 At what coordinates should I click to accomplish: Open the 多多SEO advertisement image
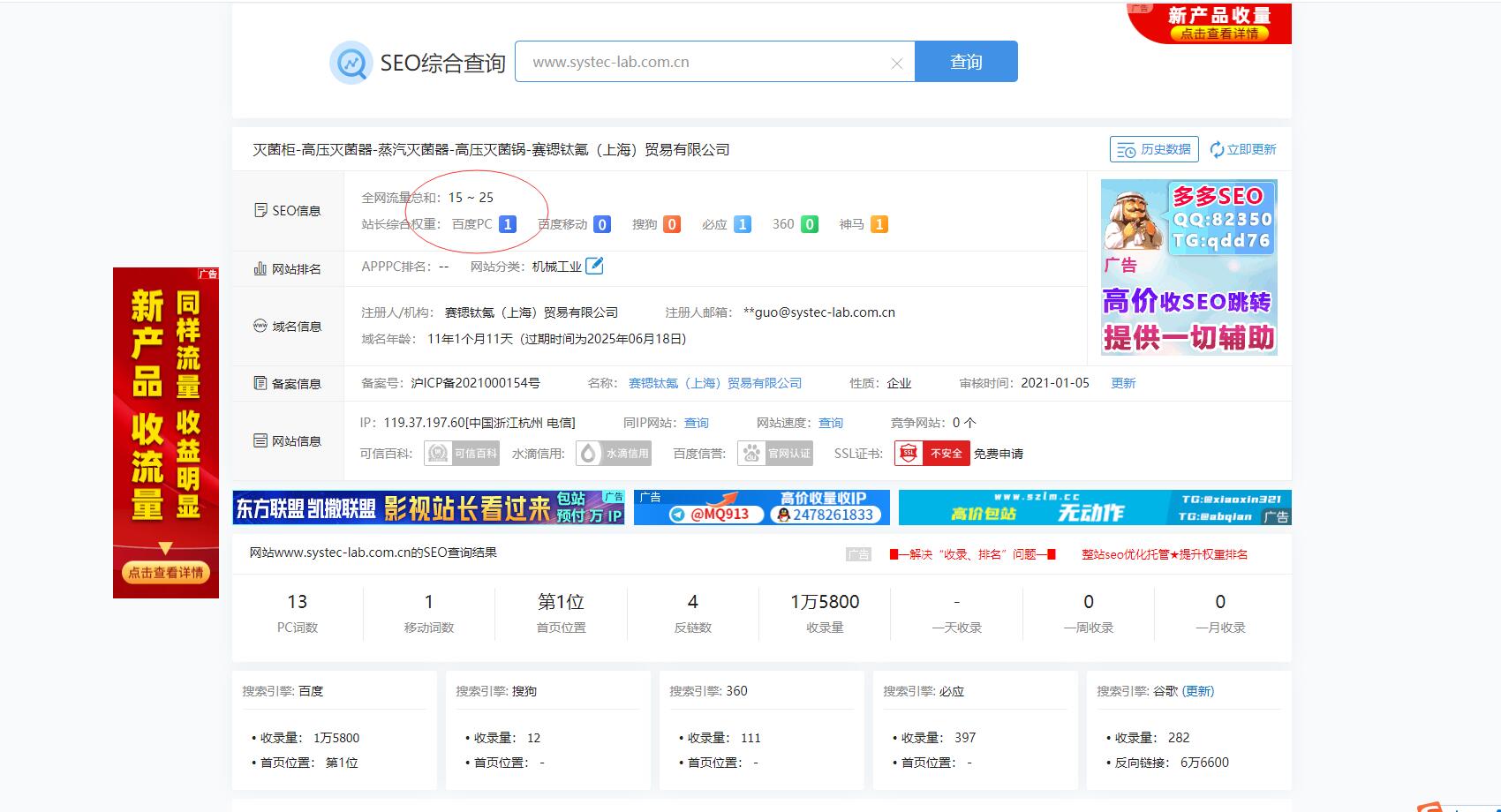click(x=1189, y=267)
